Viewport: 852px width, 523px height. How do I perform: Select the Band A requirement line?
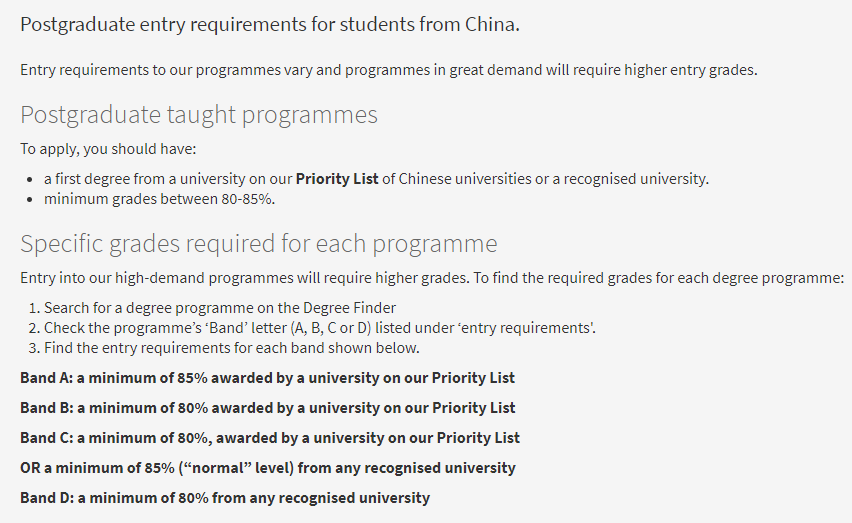[267, 378]
